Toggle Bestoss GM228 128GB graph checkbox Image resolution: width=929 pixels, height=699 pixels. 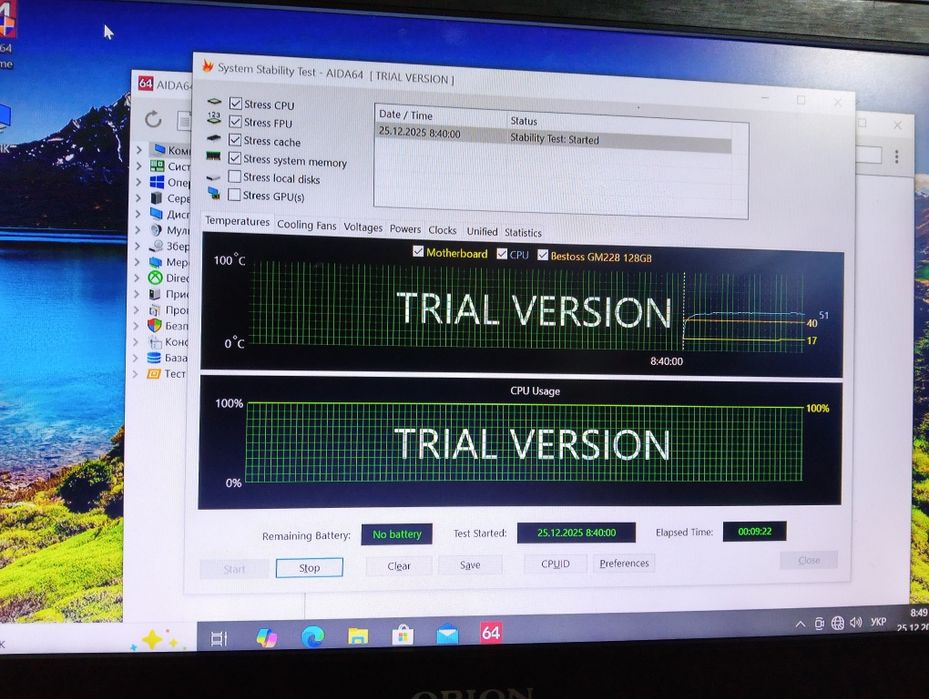pos(543,255)
